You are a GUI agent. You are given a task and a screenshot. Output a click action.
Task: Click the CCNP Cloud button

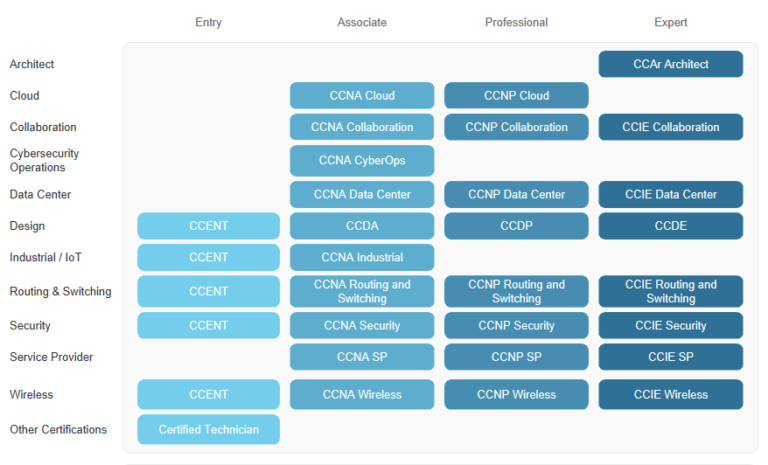[x=516, y=96]
